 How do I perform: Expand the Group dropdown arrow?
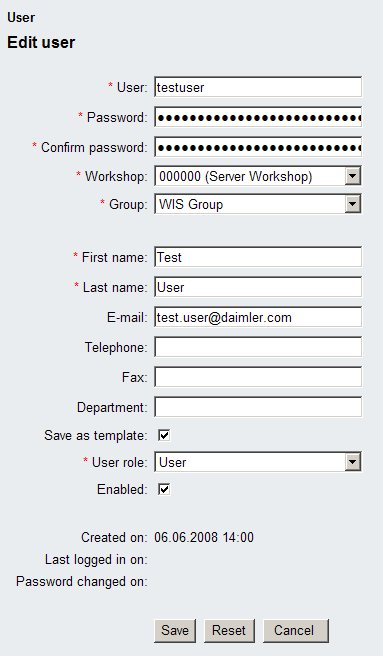[x=353, y=205]
